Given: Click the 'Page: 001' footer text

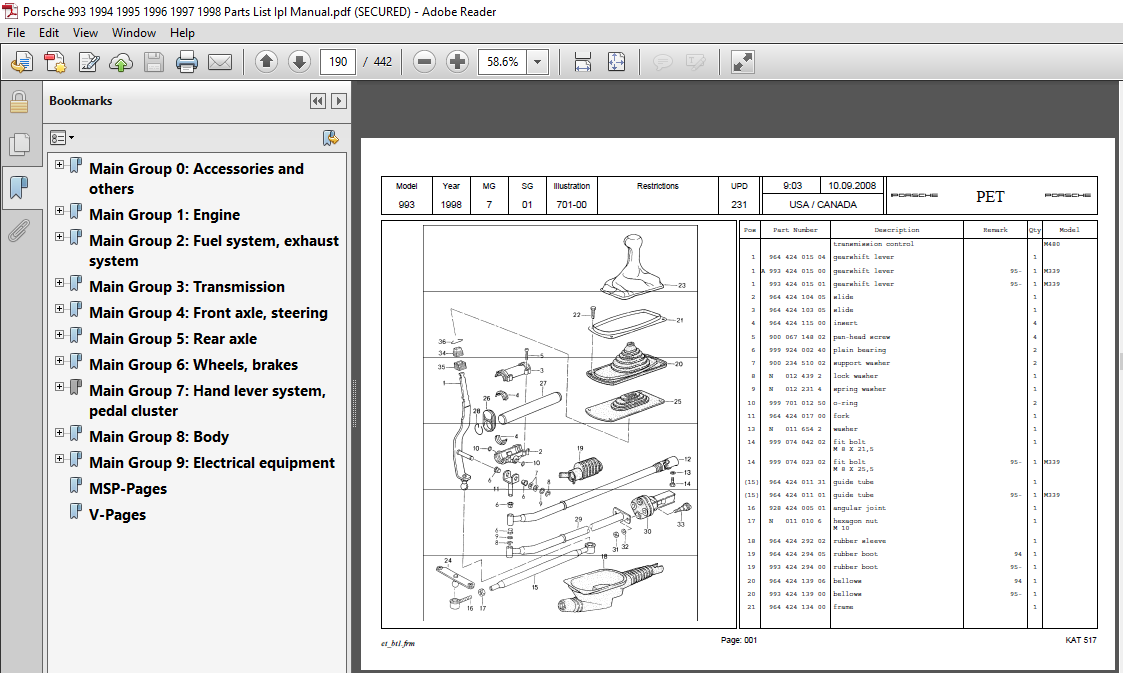Looking at the screenshot, I should click(x=738, y=640).
